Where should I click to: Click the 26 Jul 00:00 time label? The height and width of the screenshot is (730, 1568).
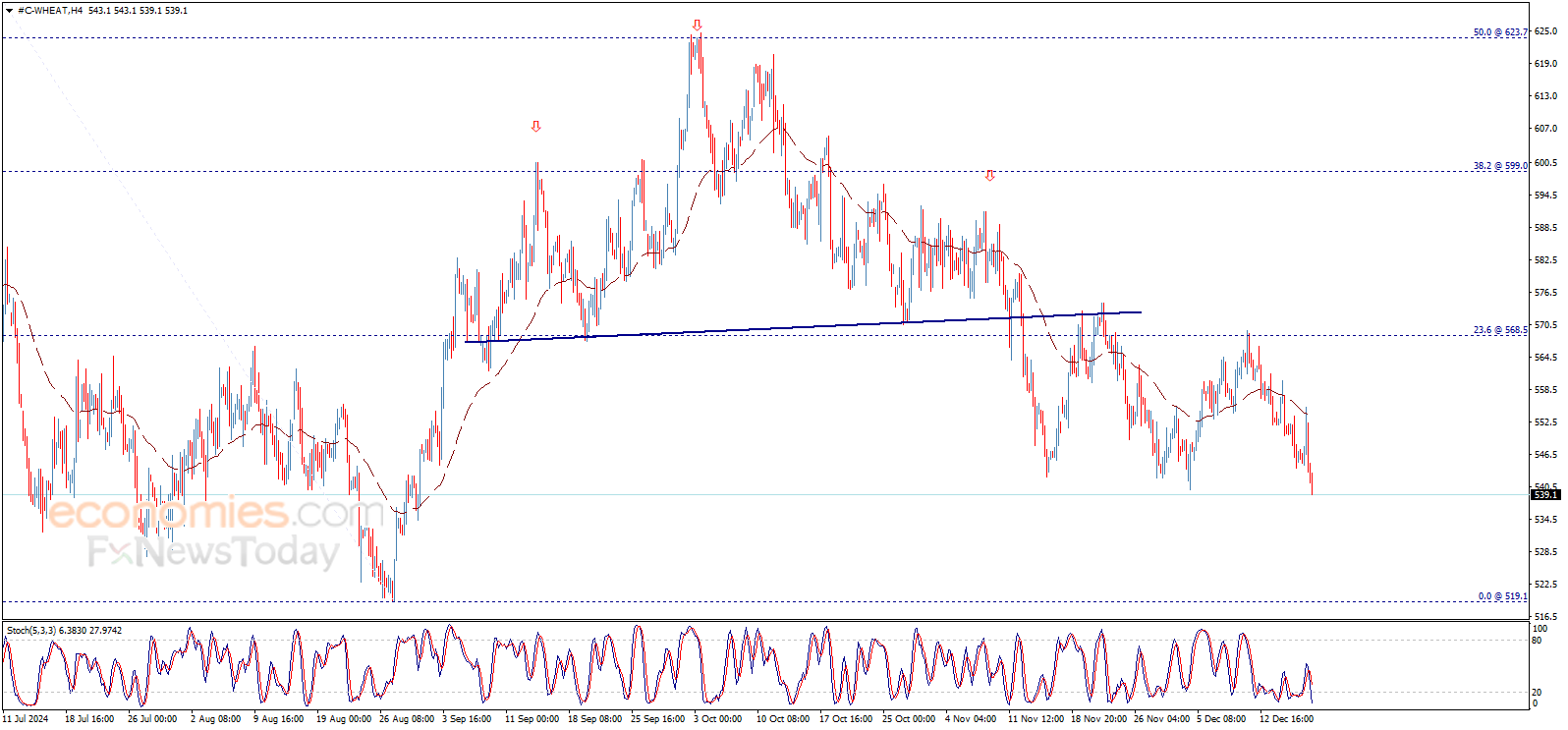152,719
